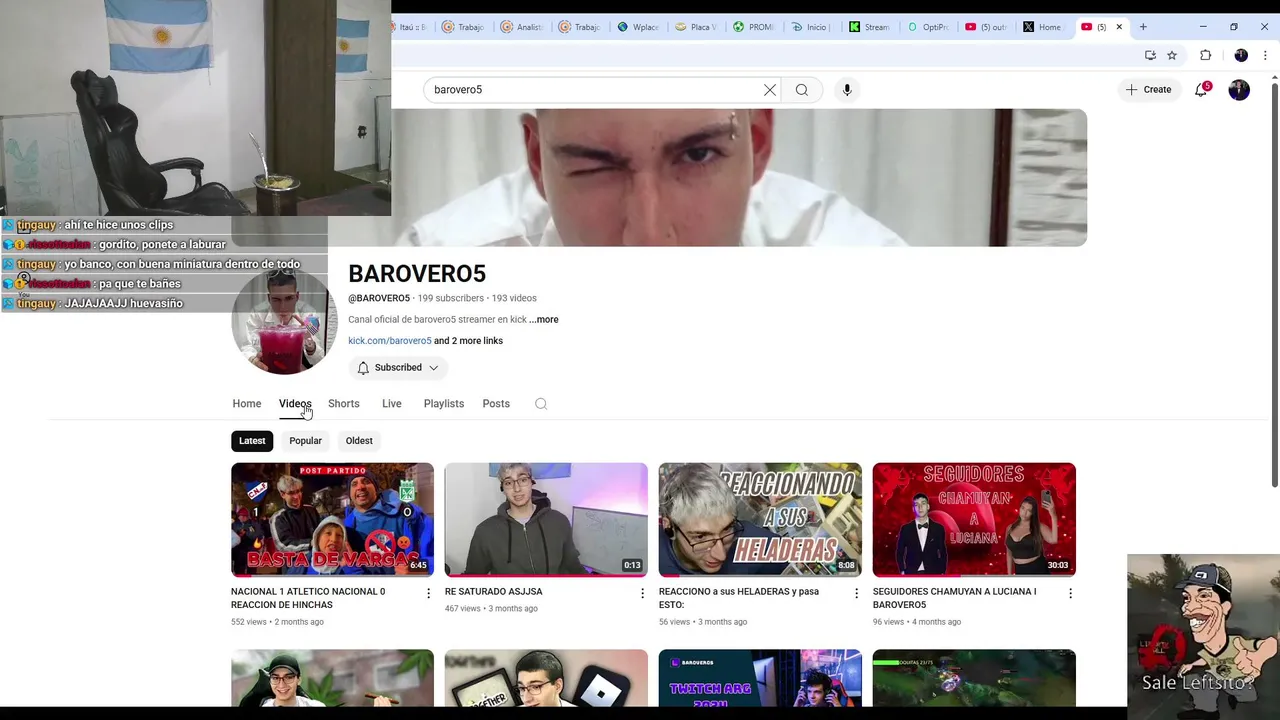Viewport: 1280px width, 720px height.
Task: Open kick.com/barovero5 link
Action: [x=390, y=341]
